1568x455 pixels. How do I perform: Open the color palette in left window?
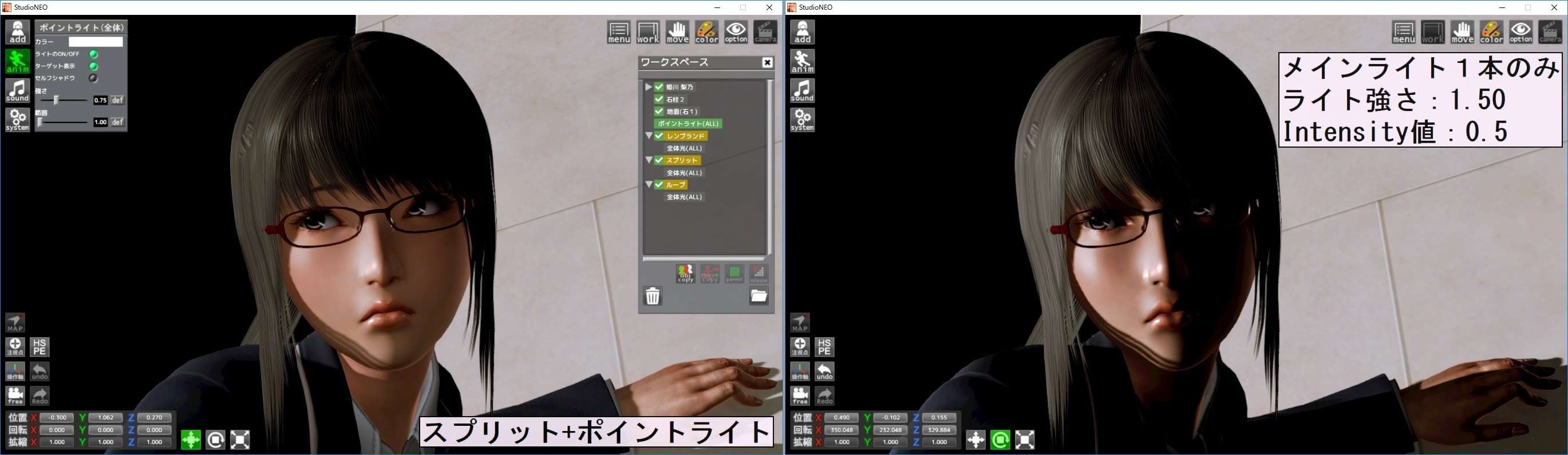[x=706, y=32]
